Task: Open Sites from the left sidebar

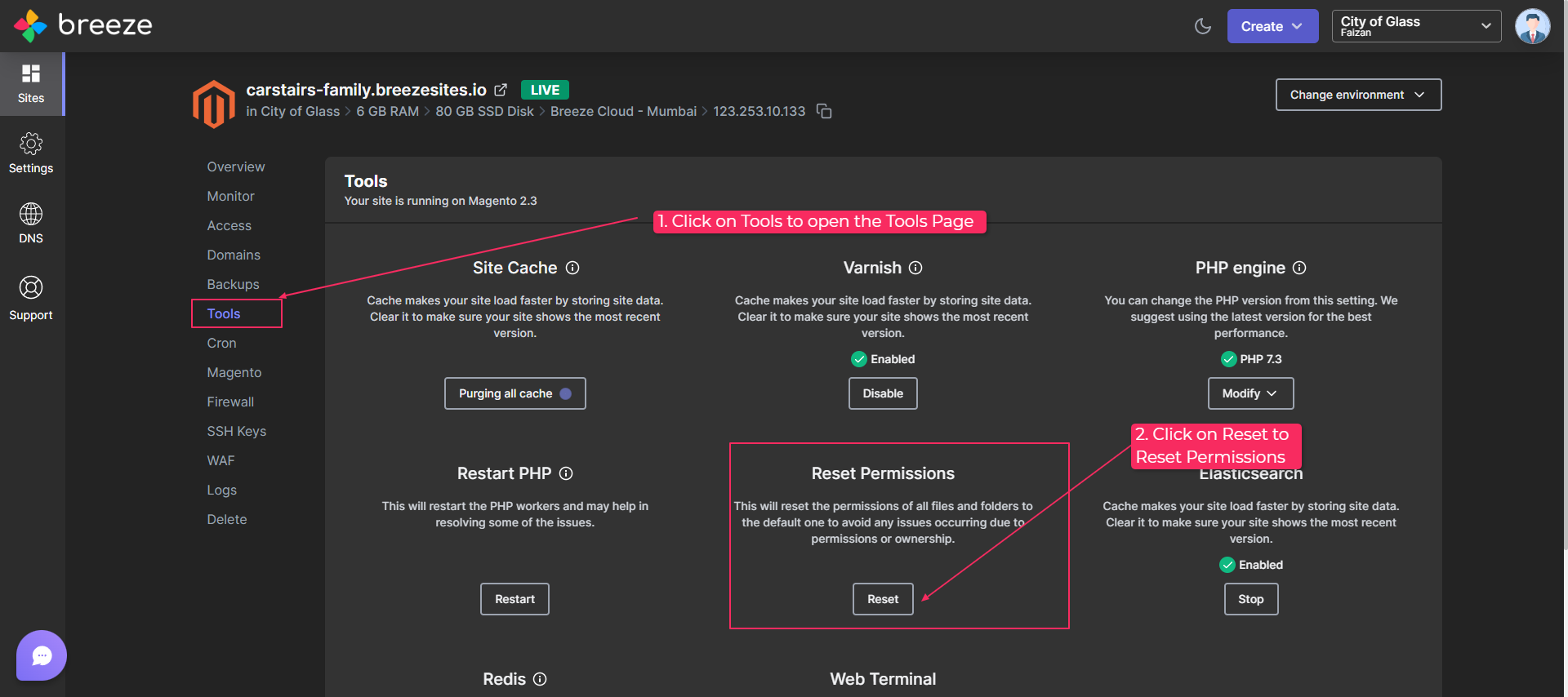Action: point(31,84)
